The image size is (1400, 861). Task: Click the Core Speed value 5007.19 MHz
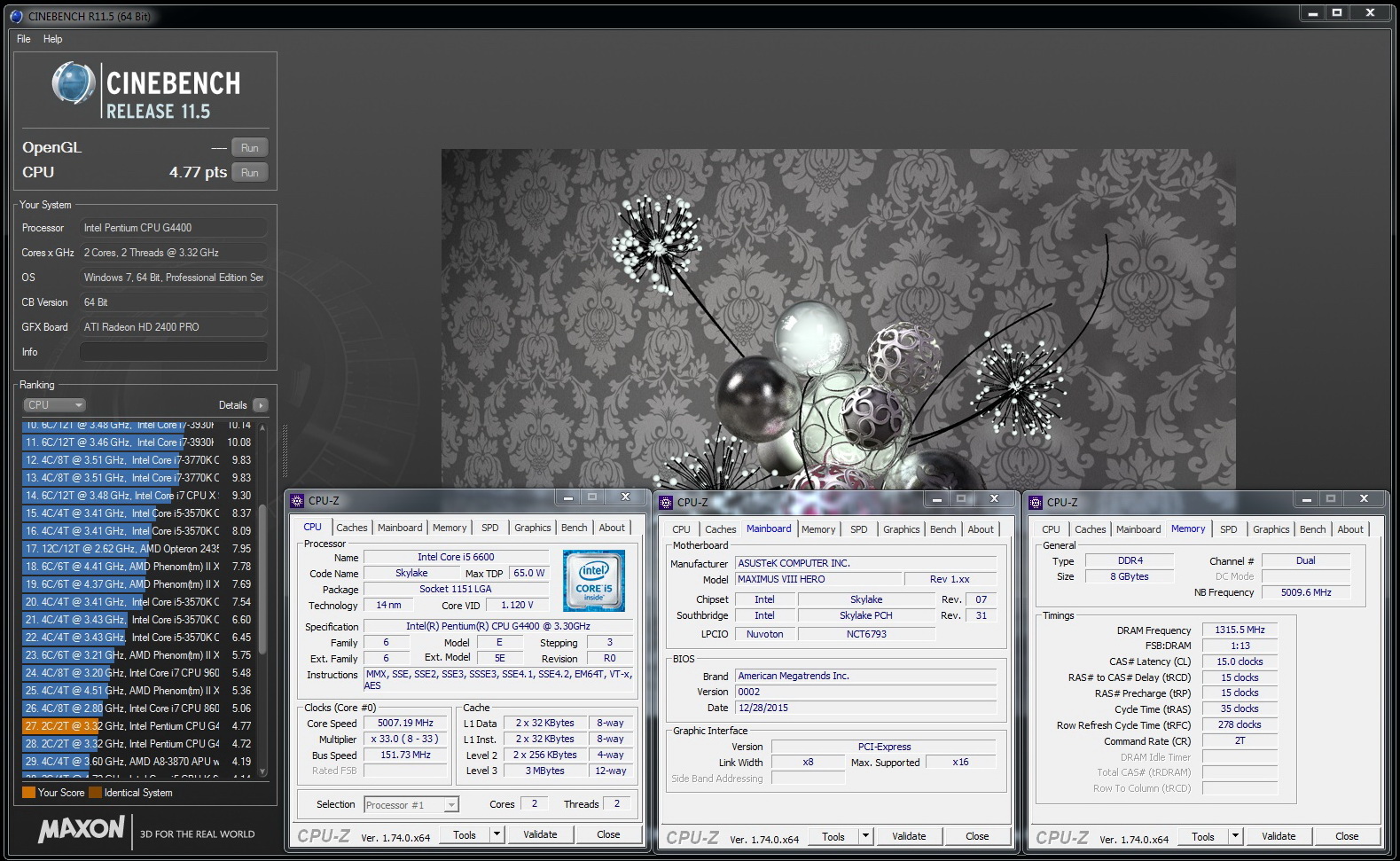tap(405, 724)
